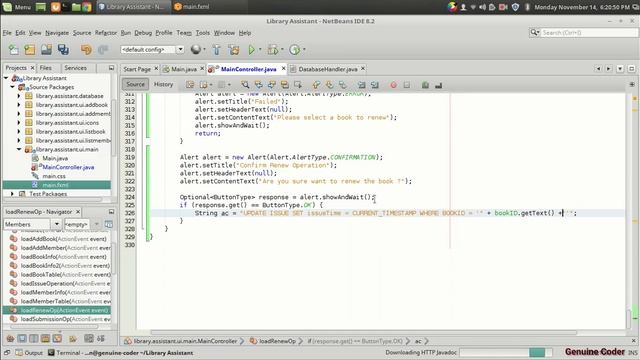Click the New File toolbar icon
Screen dimensions: 640x360
(x=13, y=50)
